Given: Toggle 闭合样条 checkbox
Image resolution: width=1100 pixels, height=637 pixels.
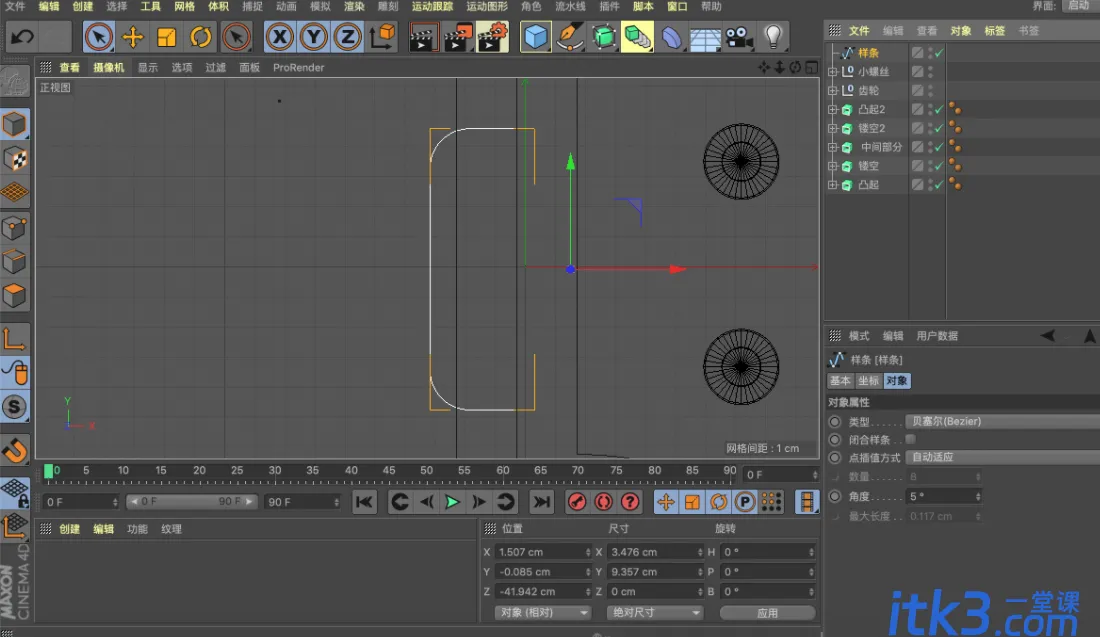Looking at the screenshot, I should click(911, 439).
